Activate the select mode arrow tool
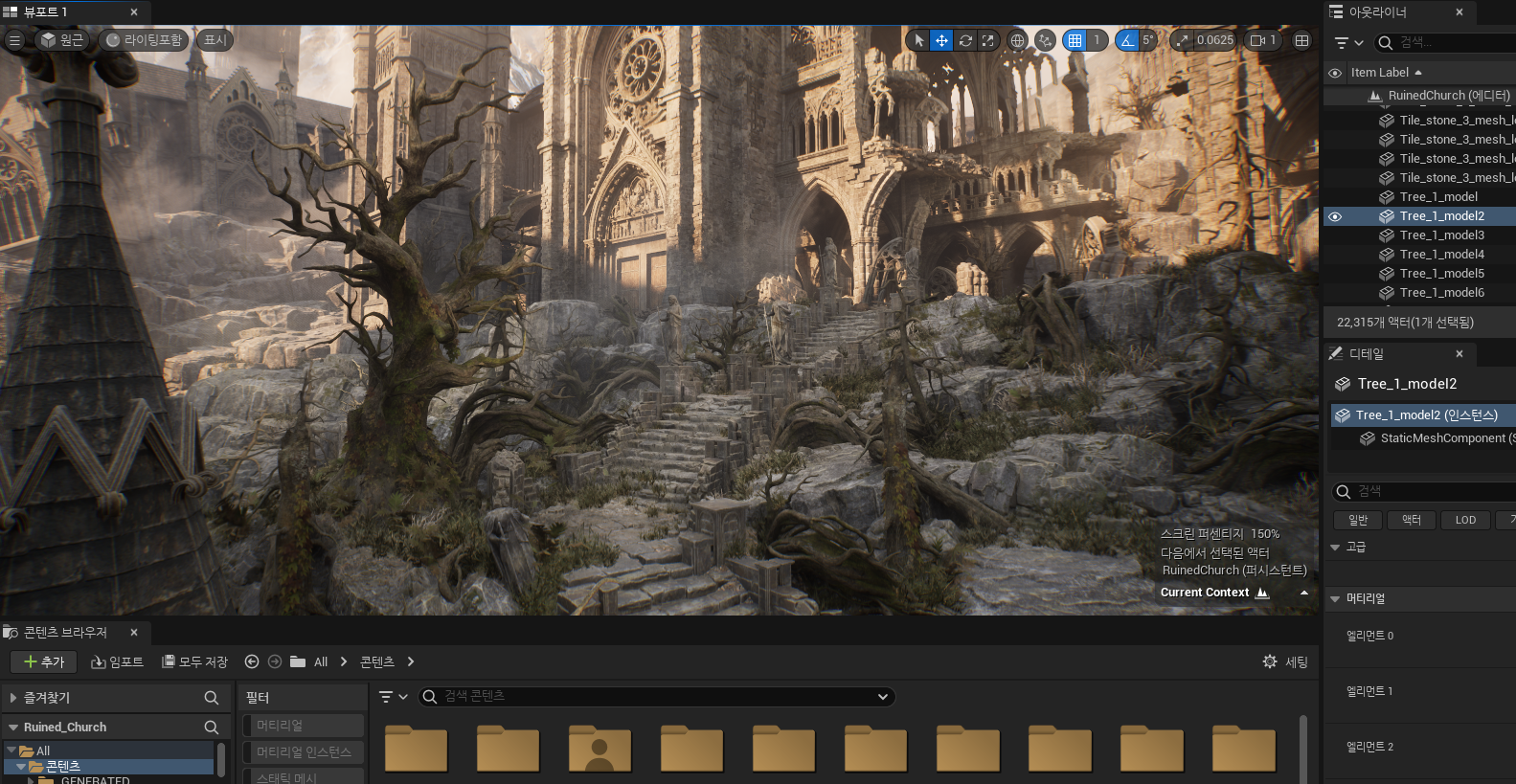The width and height of the screenshot is (1516, 784). click(x=918, y=40)
